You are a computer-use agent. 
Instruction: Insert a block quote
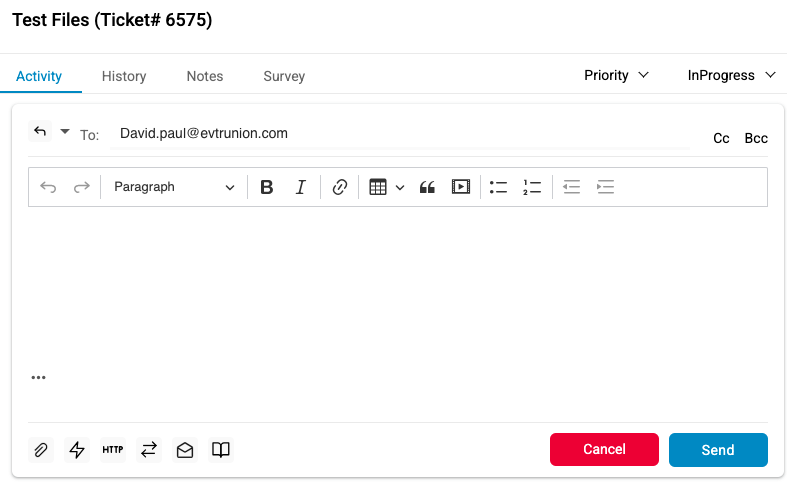427,187
